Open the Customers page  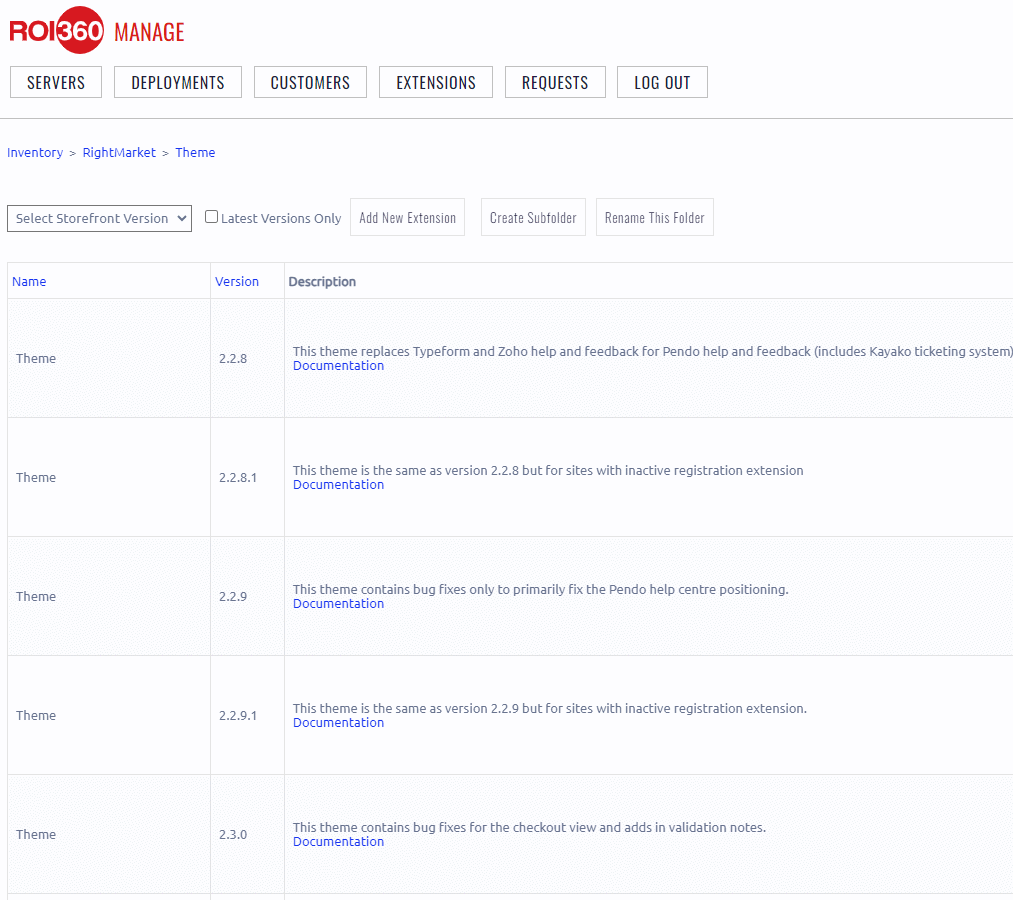tap(310, 82)
